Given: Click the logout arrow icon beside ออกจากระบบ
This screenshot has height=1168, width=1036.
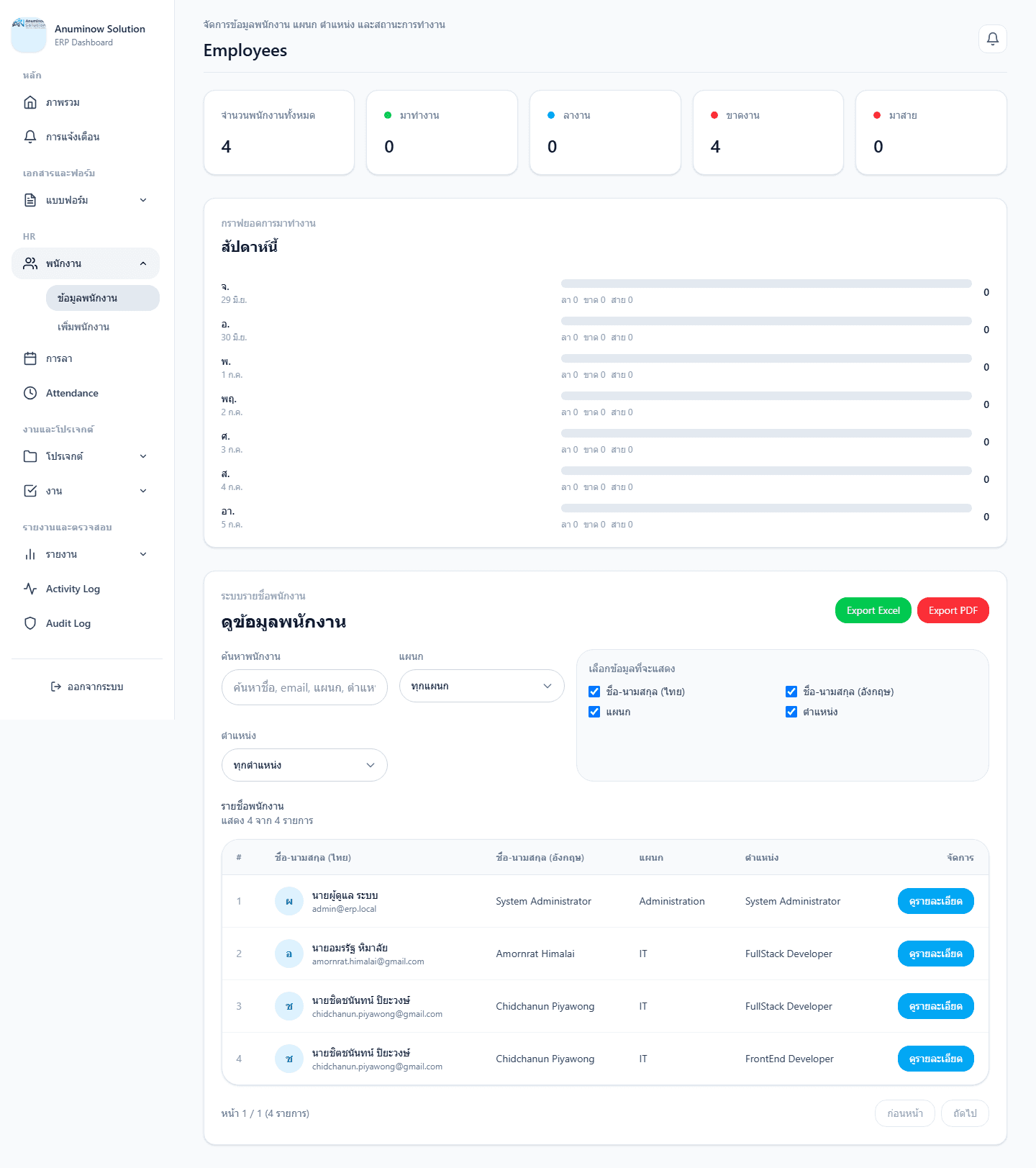Looking at the screenshot, I should (56, 687).
